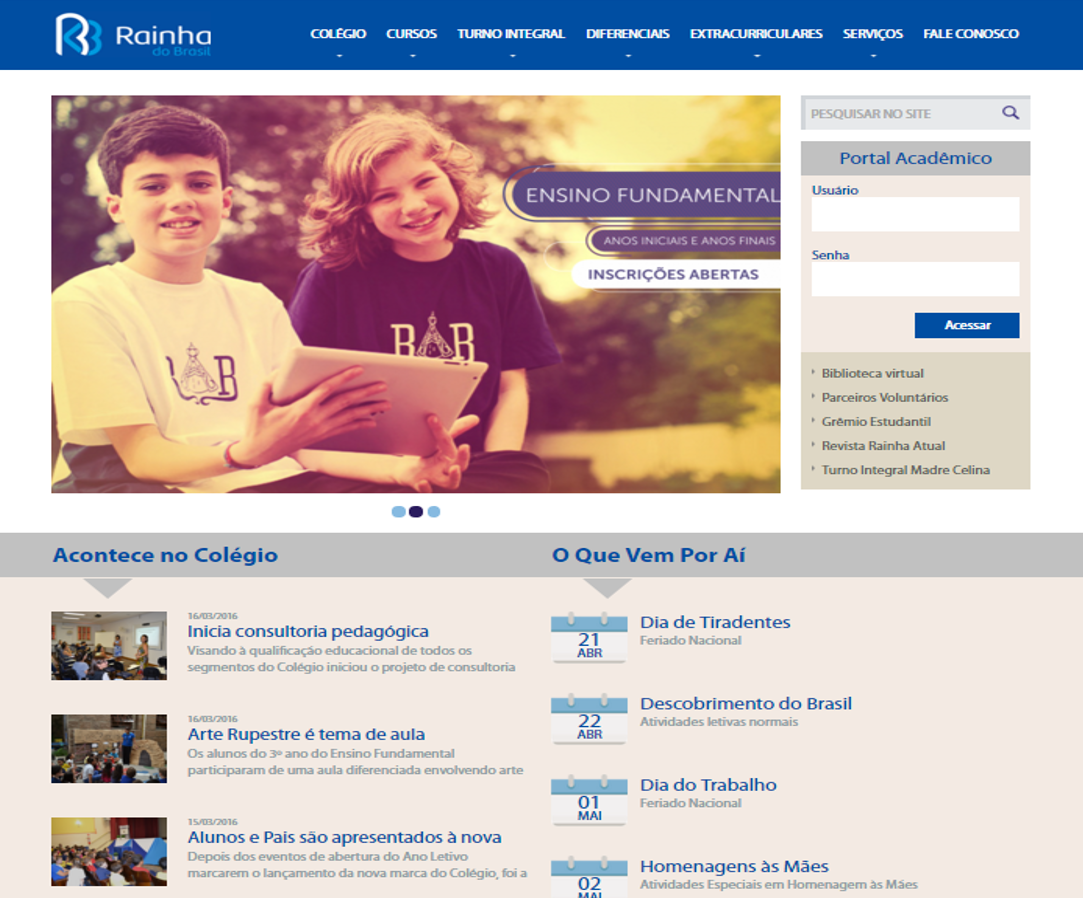Expand the TURNO INTEGRAL menu
Screen dimensions: 1083x898
pos(511,34)
